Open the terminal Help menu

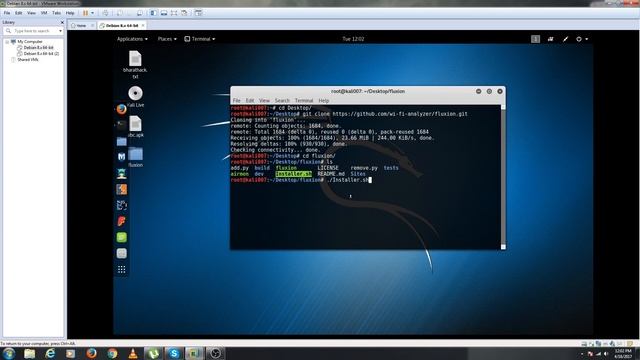pos(324,100)
